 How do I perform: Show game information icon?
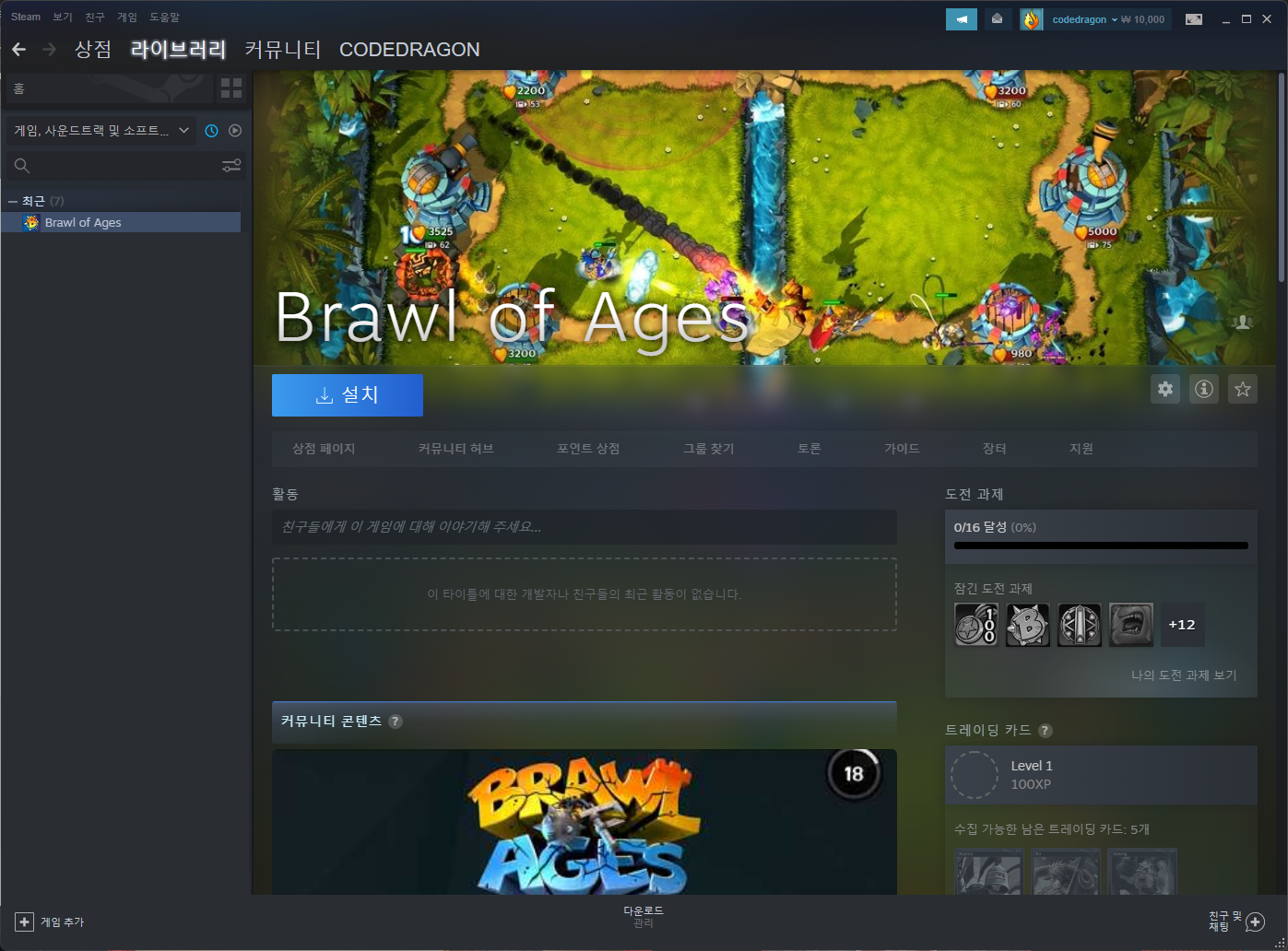tap(1204, 389)
